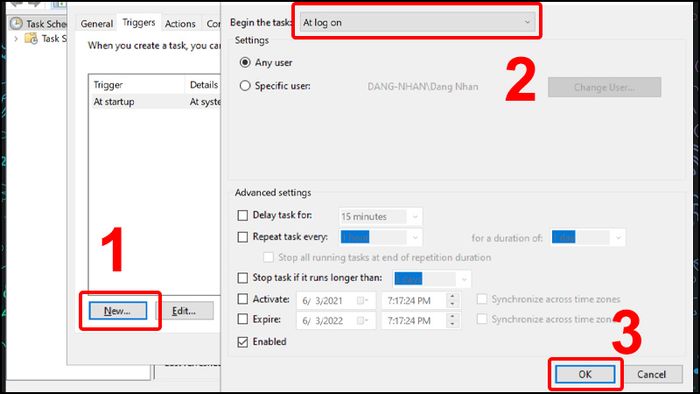Screen dimensions: 700x394
Task: Expand the Task Scheduler Library tree node
Action: [x=16, y=39]
